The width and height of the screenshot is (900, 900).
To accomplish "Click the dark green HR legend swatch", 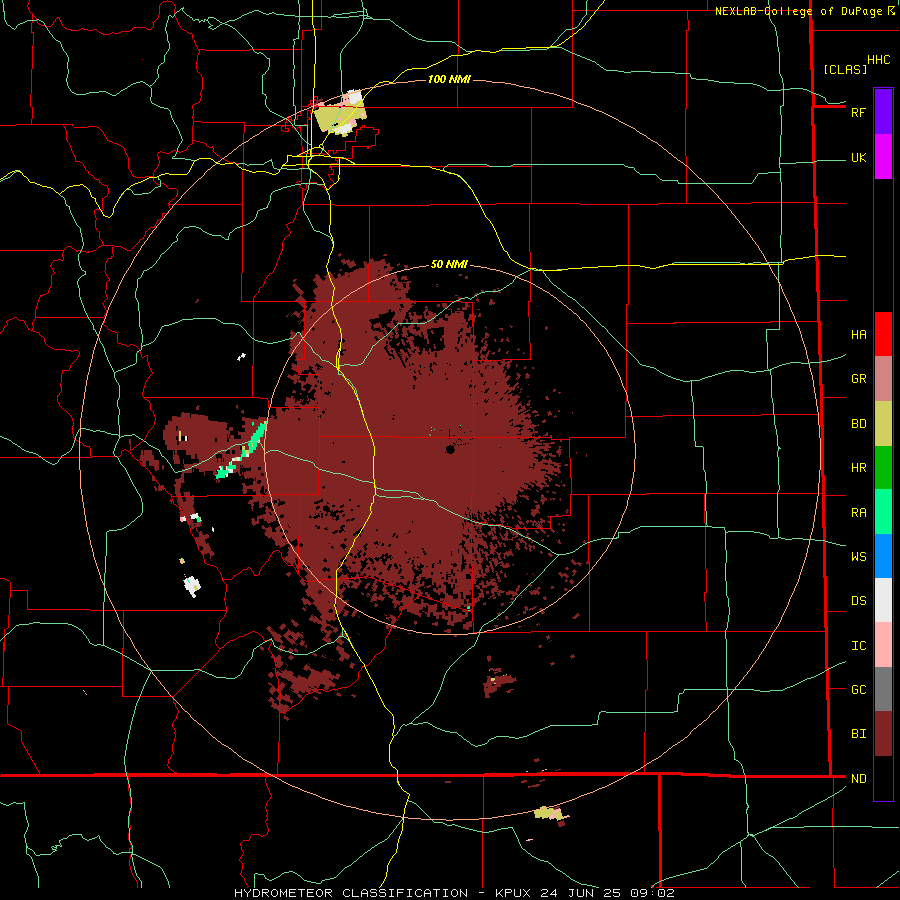I will [883, 467].
